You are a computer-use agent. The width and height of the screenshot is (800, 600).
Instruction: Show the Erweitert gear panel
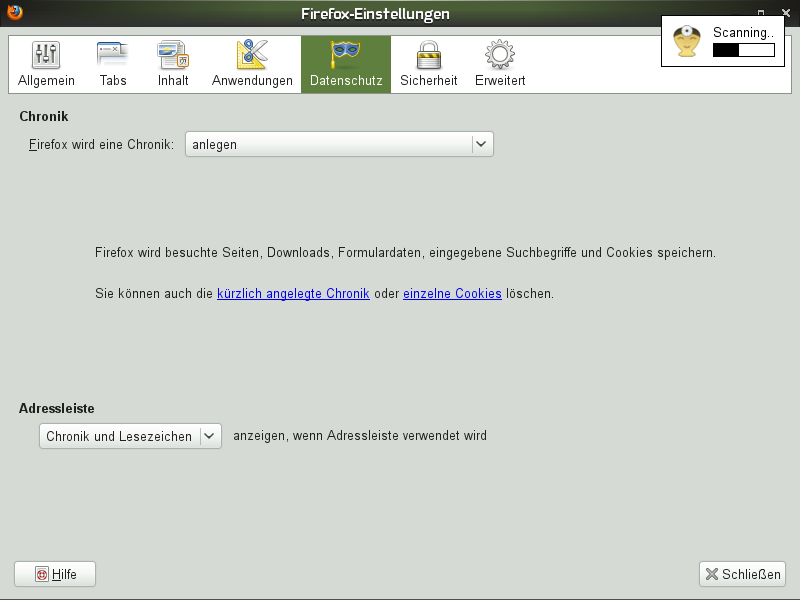click(x=500, y=64)
